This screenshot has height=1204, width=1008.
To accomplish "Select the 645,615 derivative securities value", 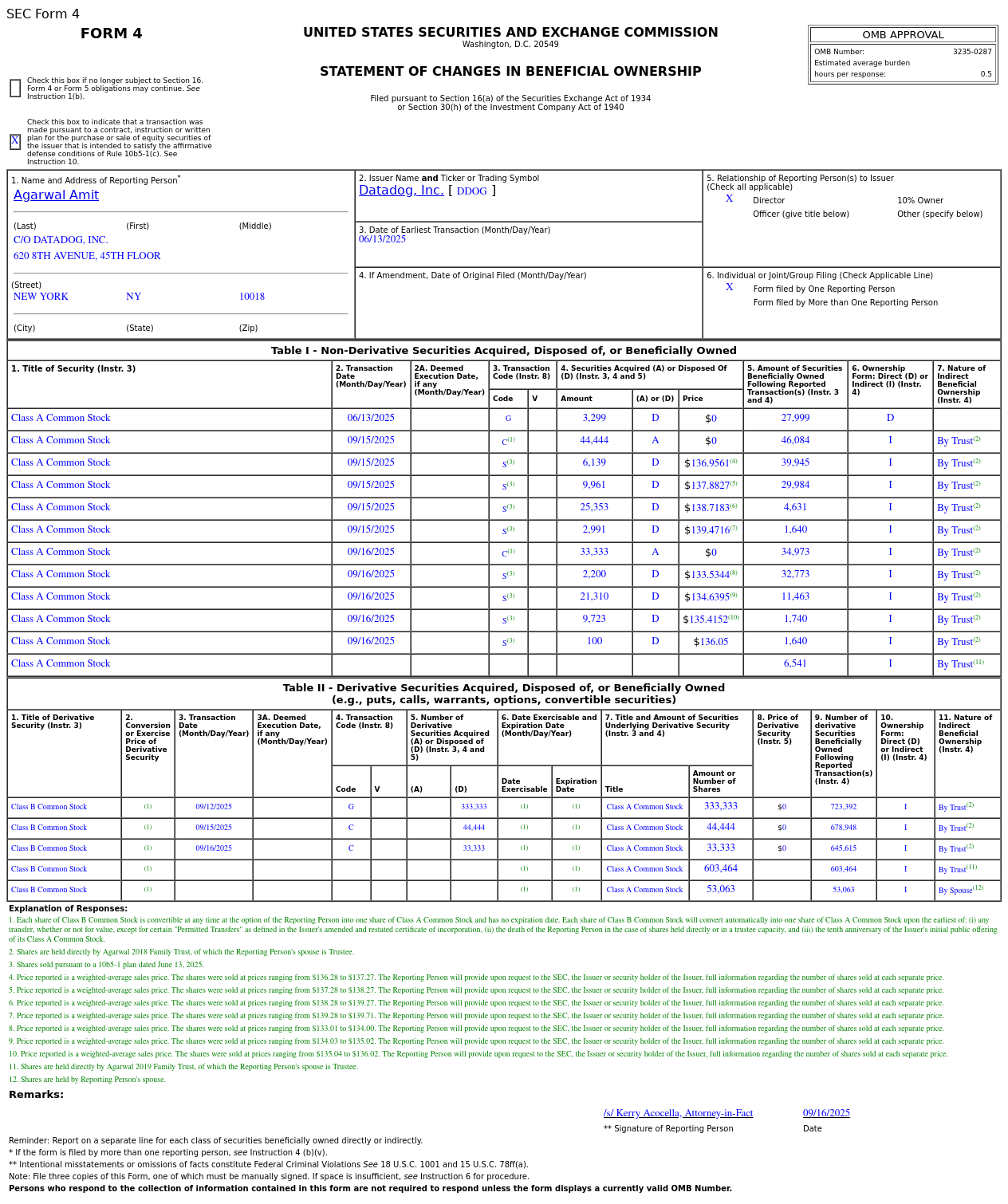I will click(x=843, y=848).
